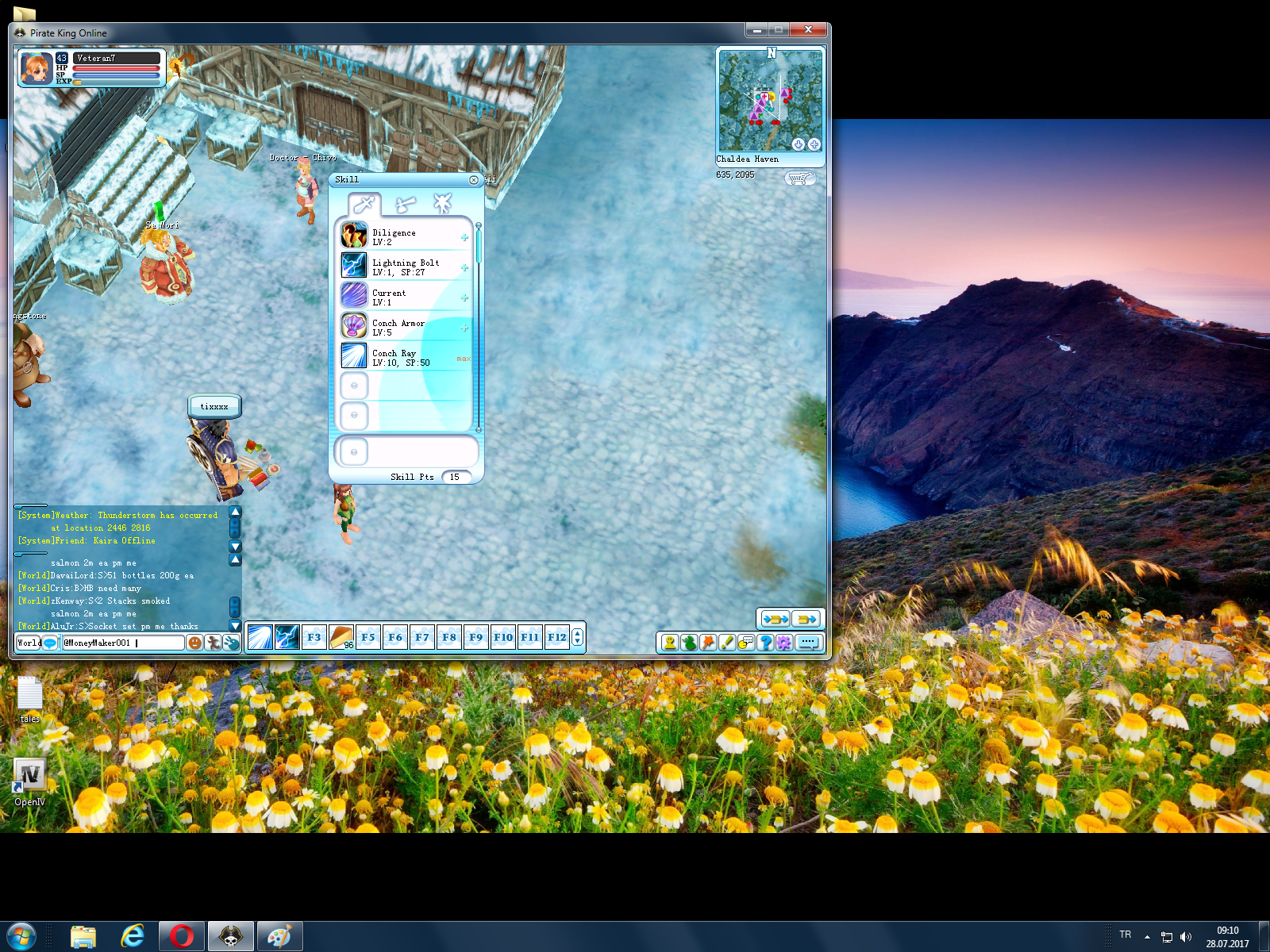Add a skill point to Current
This screenshot has height=952, width=1270.
pos(464,297)
